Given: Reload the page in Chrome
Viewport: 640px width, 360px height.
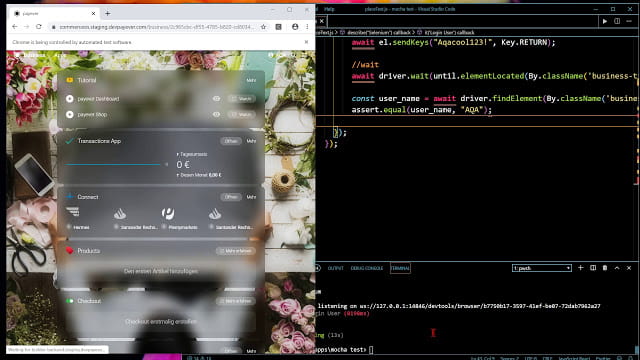Looking at the screenshot, I should (39, 27).
